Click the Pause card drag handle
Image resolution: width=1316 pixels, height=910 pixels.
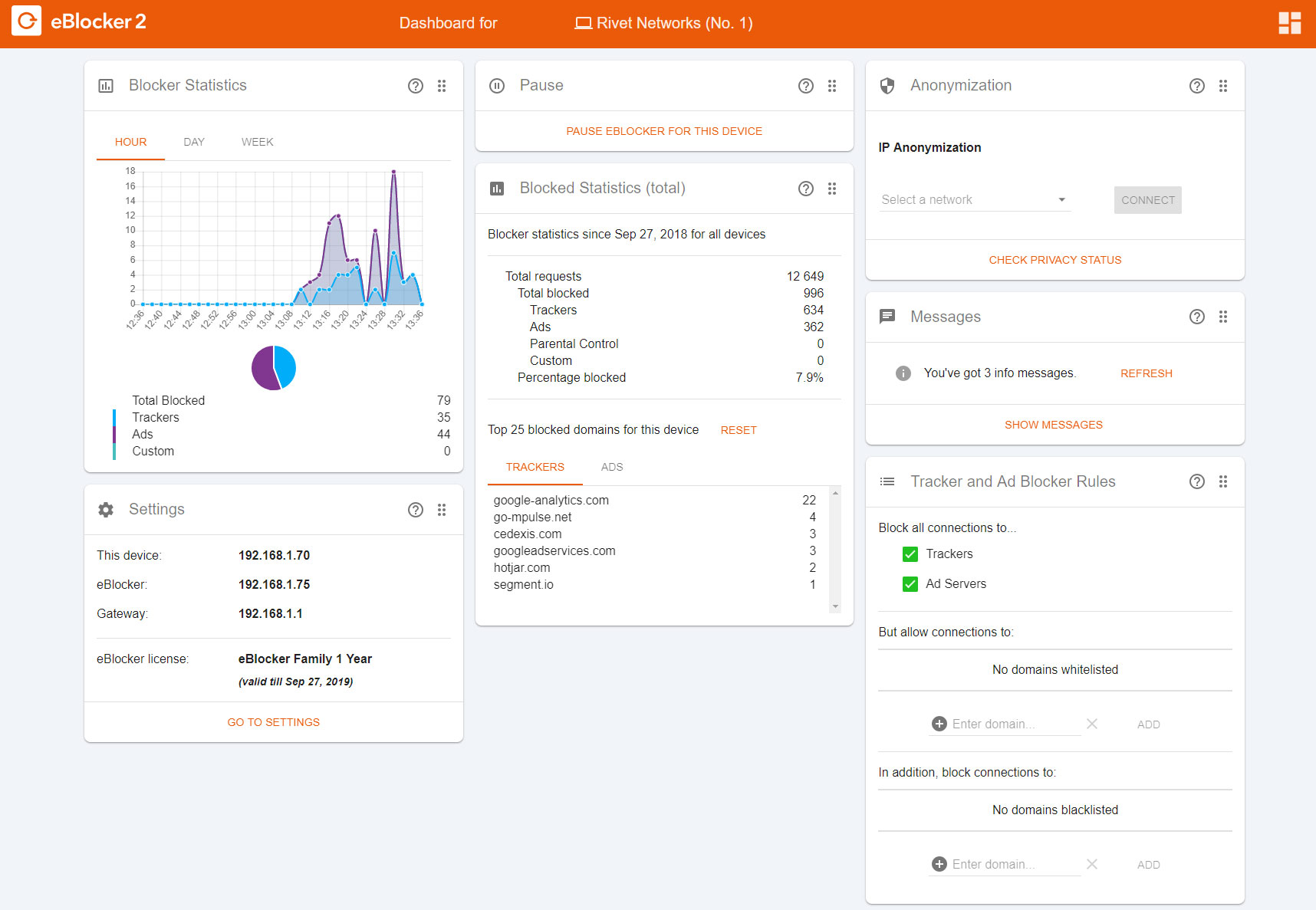832,86
